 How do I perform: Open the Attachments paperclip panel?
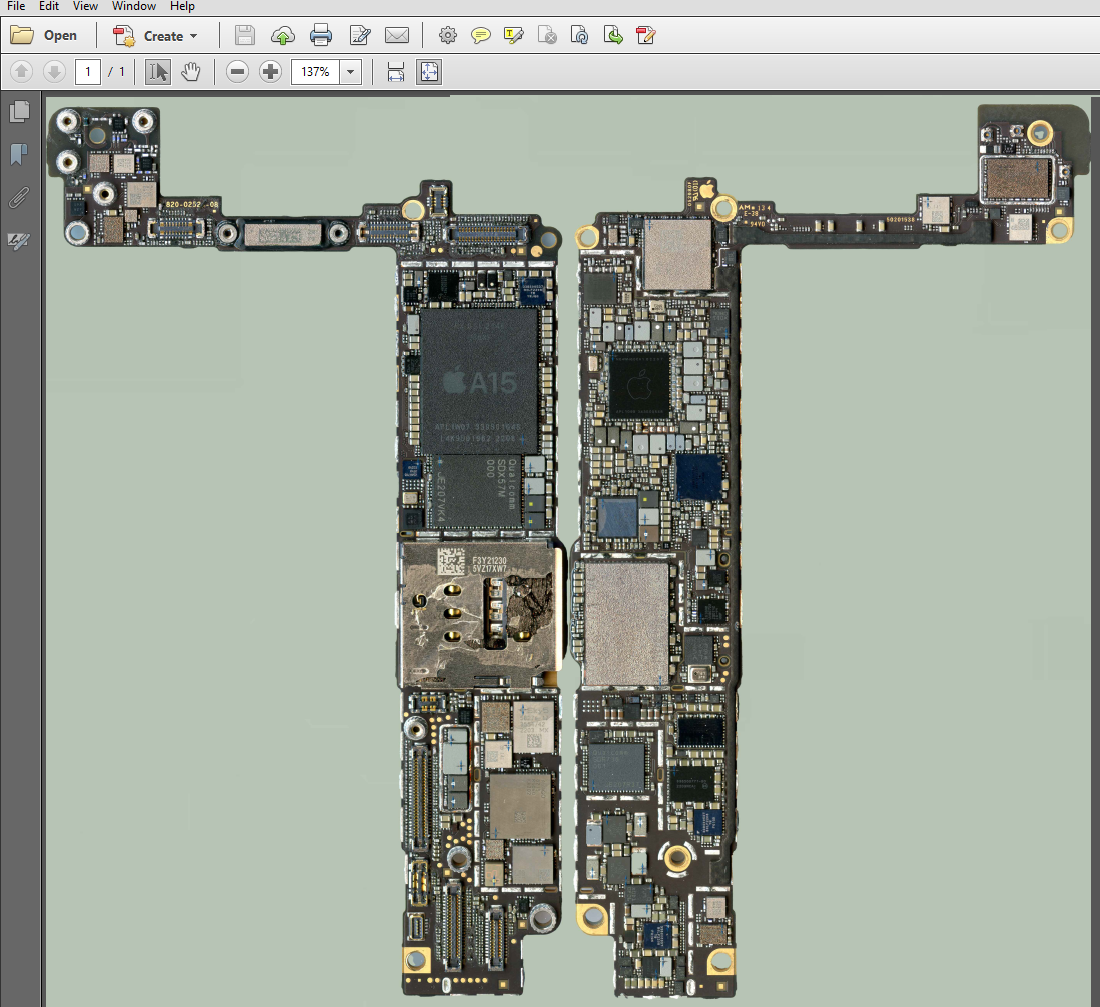19,197
